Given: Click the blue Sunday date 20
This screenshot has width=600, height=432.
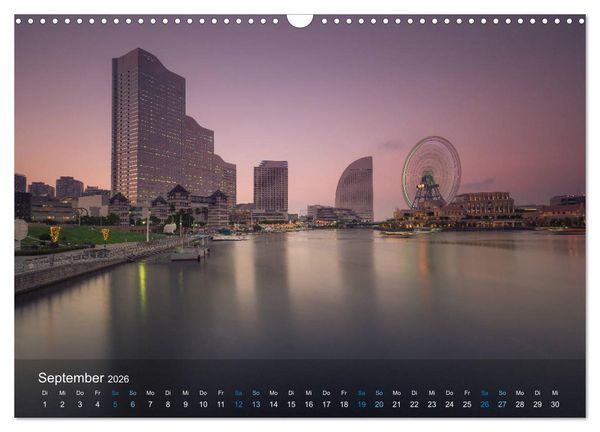Looking at the screenshot, I should click(379, 404).
